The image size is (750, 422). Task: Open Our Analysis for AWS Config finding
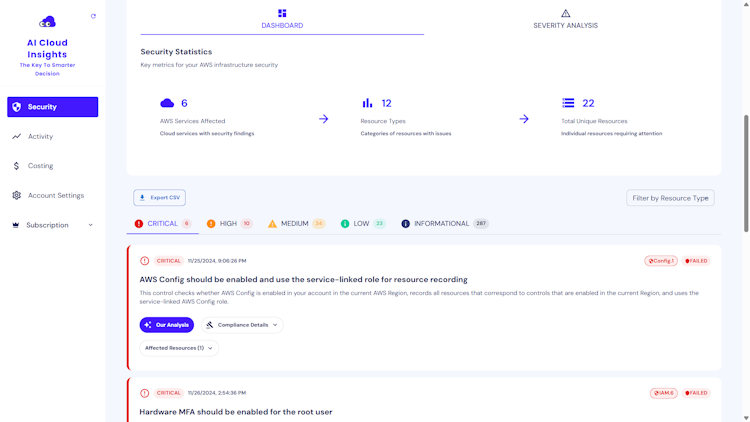(167, 325)
